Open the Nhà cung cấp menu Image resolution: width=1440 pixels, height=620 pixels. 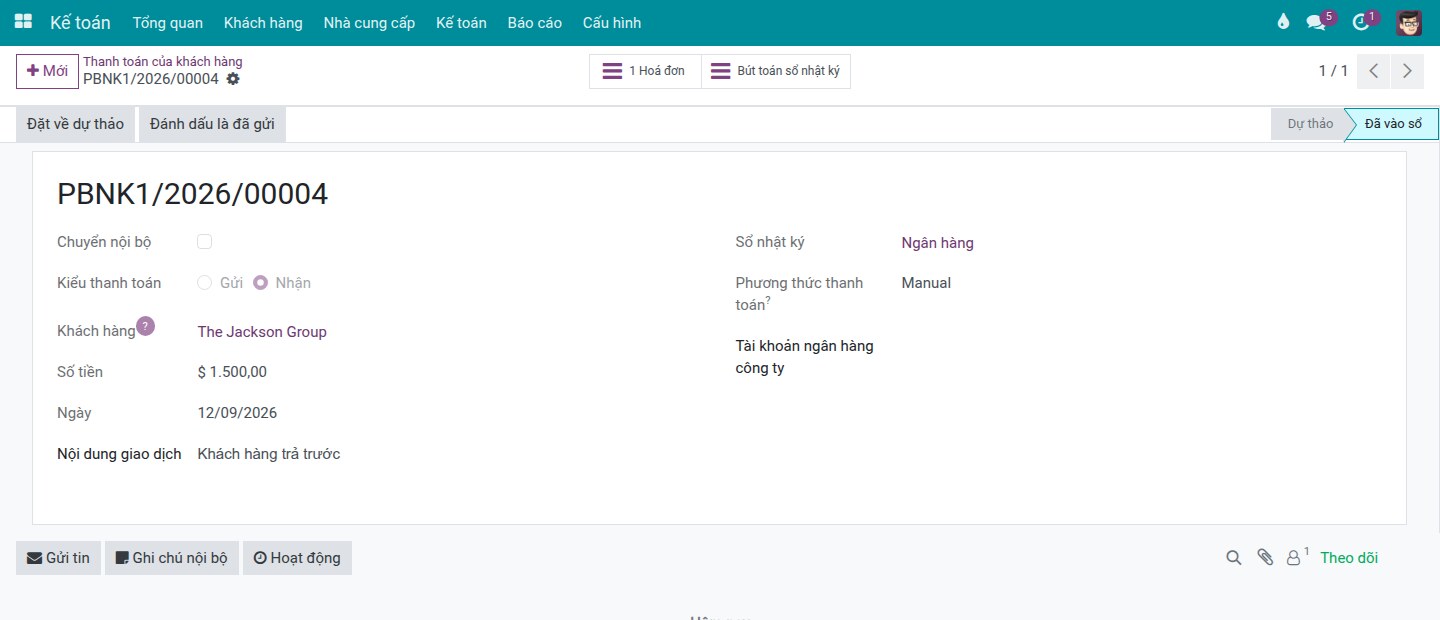[x=369, y=23]
